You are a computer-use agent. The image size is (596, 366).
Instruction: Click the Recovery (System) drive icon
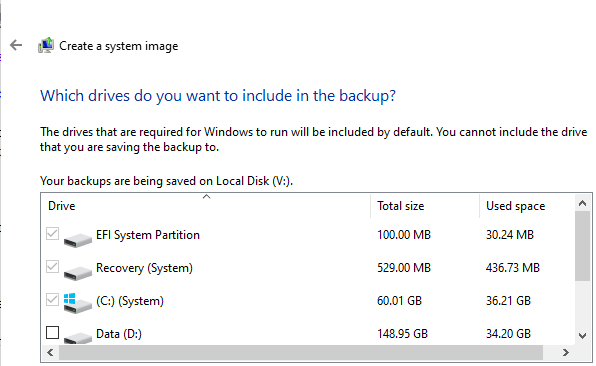(x=78, y=273)
